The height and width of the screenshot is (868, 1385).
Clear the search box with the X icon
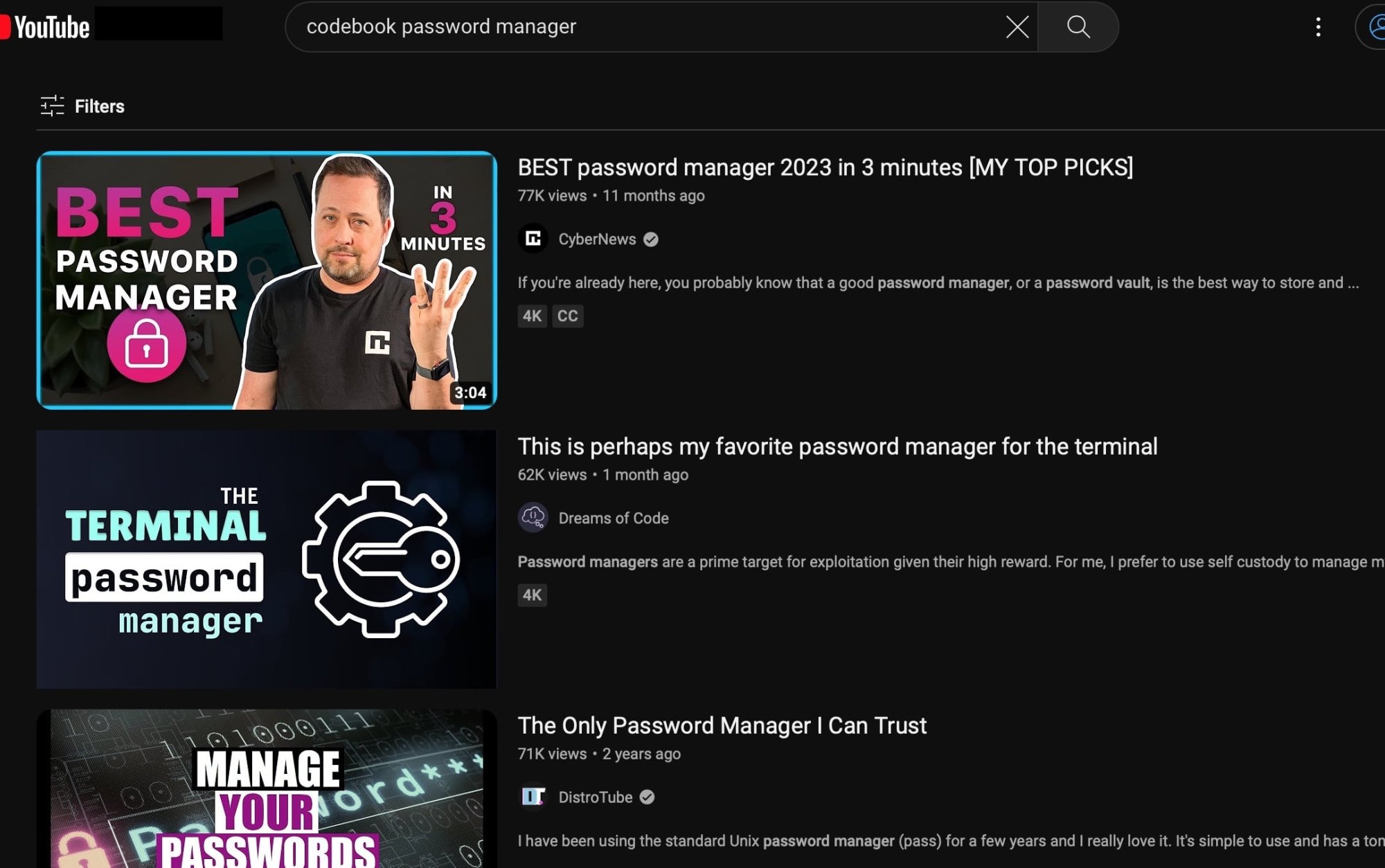click(x=1017, y=27)
